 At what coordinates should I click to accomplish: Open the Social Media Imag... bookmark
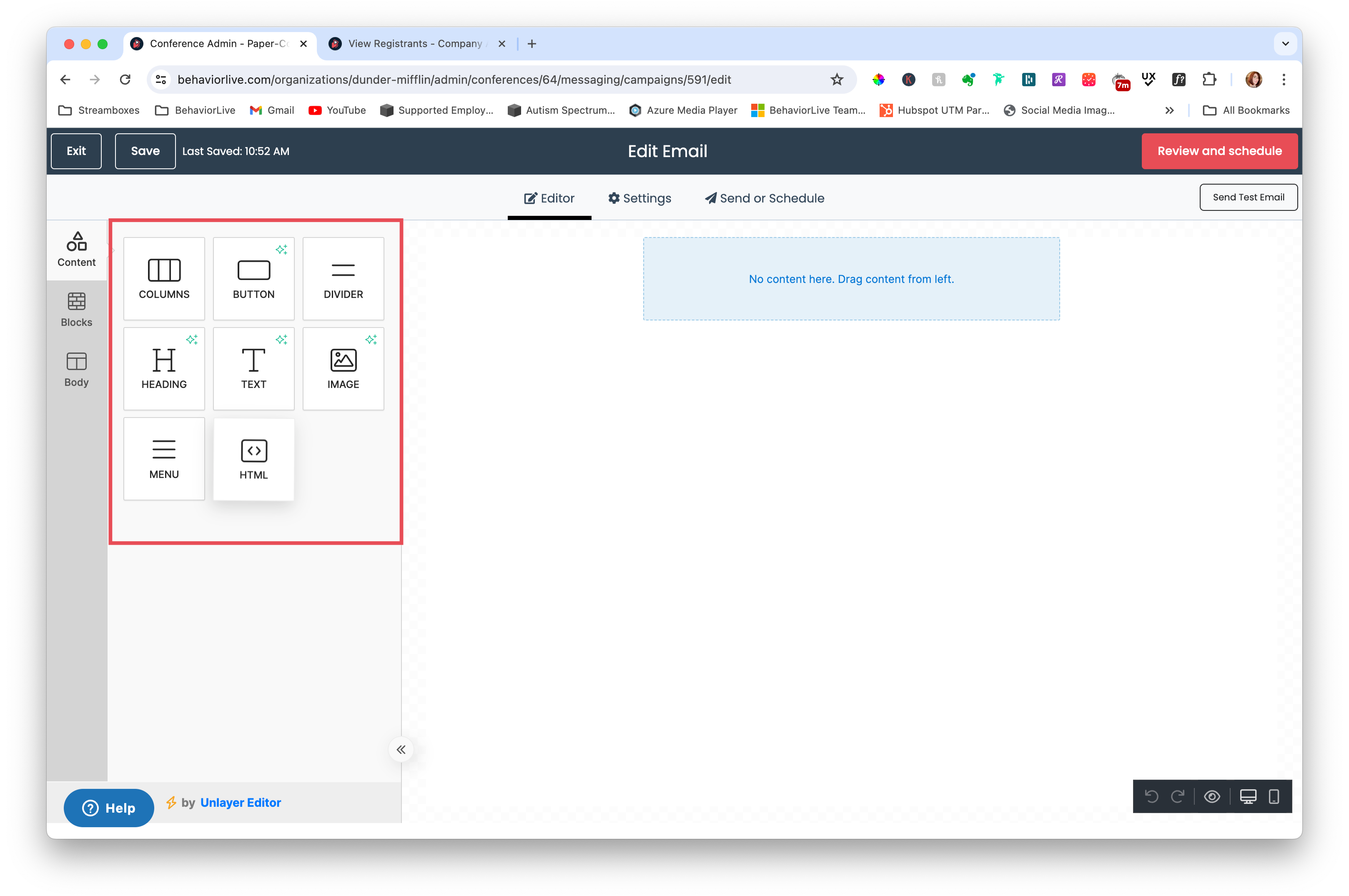(1059, 110)
